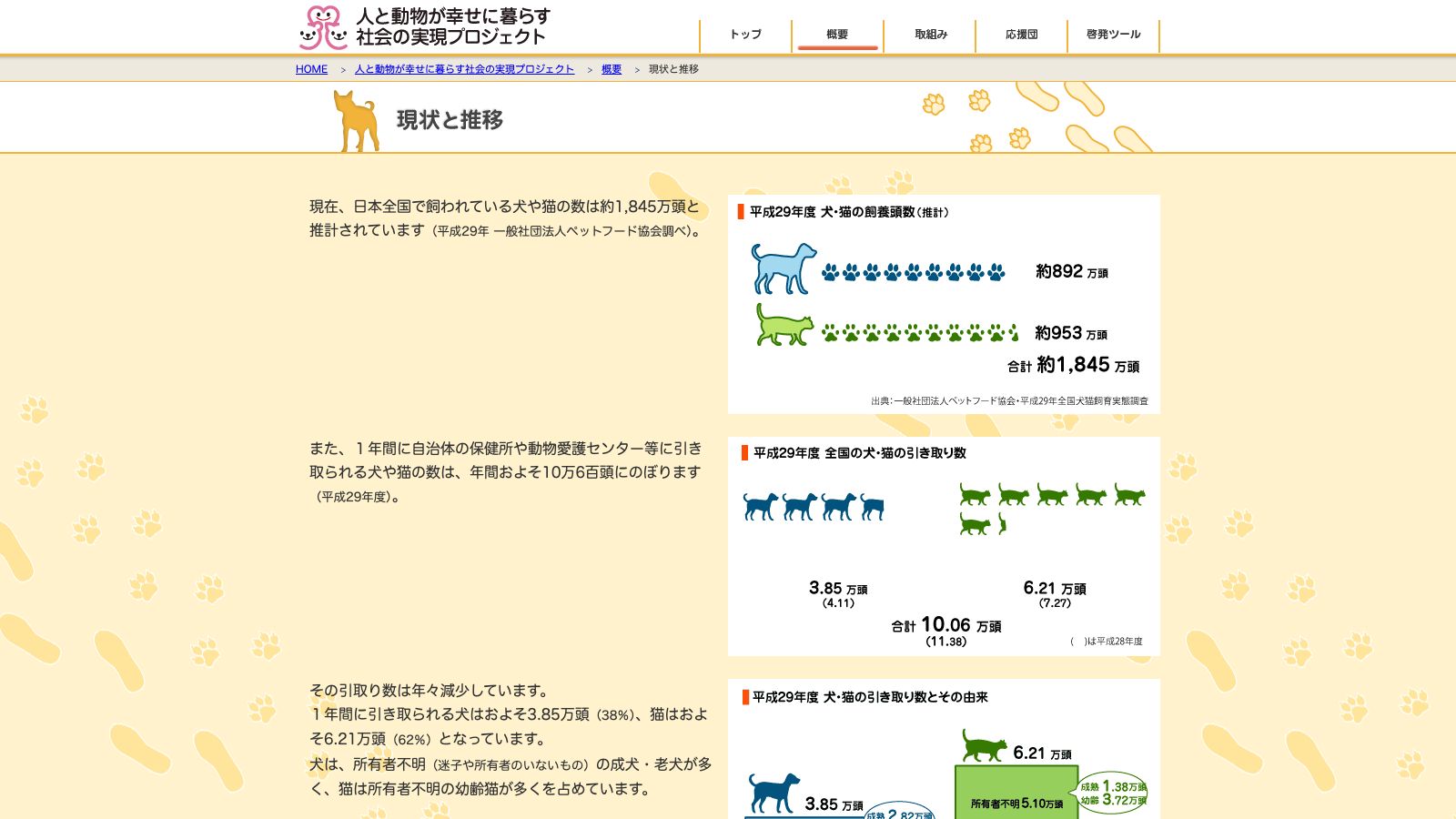Click the 合計 10.06万頭 total figure
Viewport: 1456px width, 819px height.
[x=946, y=625]
